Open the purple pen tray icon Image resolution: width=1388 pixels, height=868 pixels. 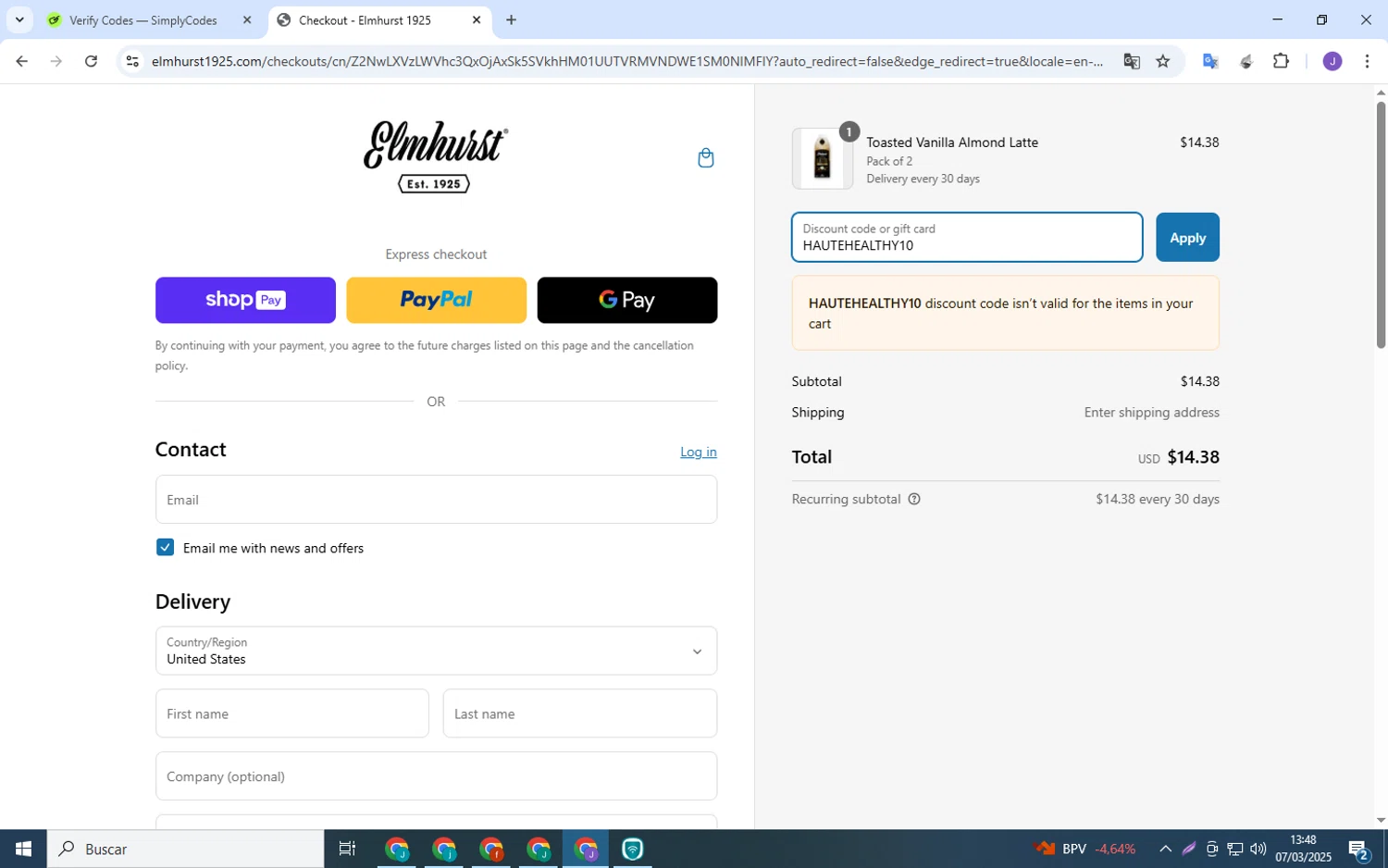(x=1189, y=849)
